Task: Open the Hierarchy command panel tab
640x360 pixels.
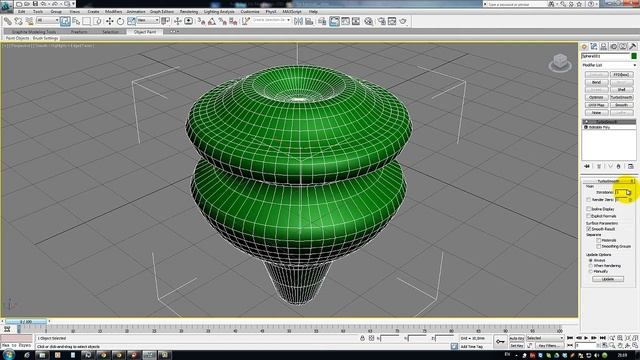Action: [x=604, y=47]
